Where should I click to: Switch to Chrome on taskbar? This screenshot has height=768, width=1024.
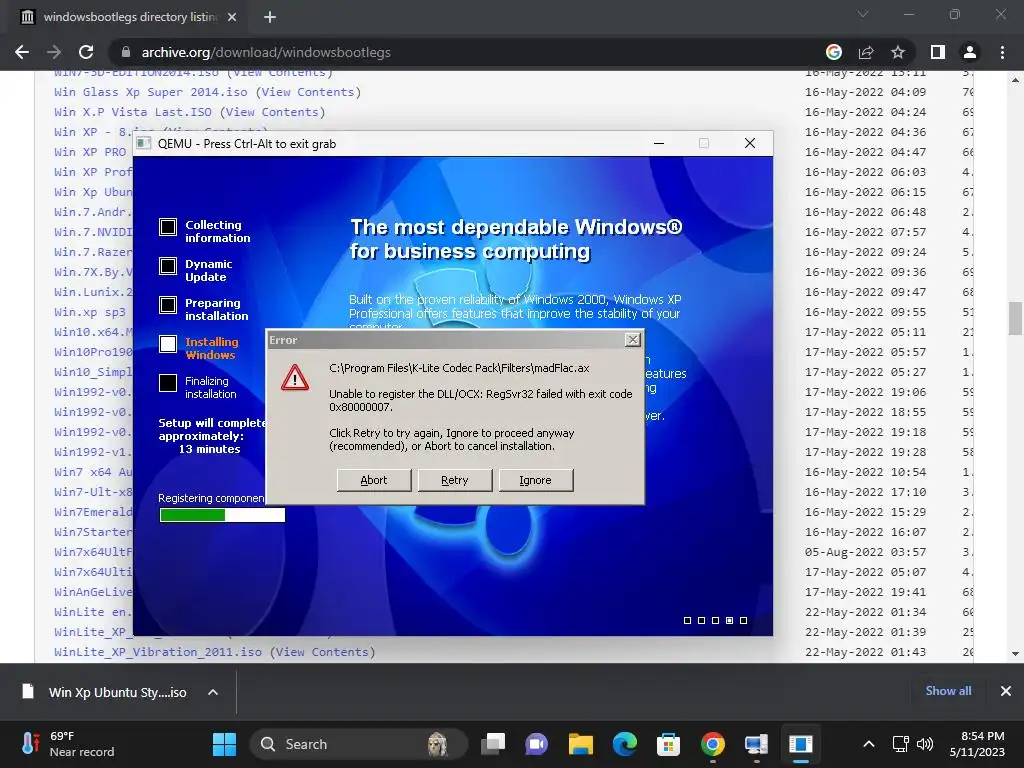point(712,744)
